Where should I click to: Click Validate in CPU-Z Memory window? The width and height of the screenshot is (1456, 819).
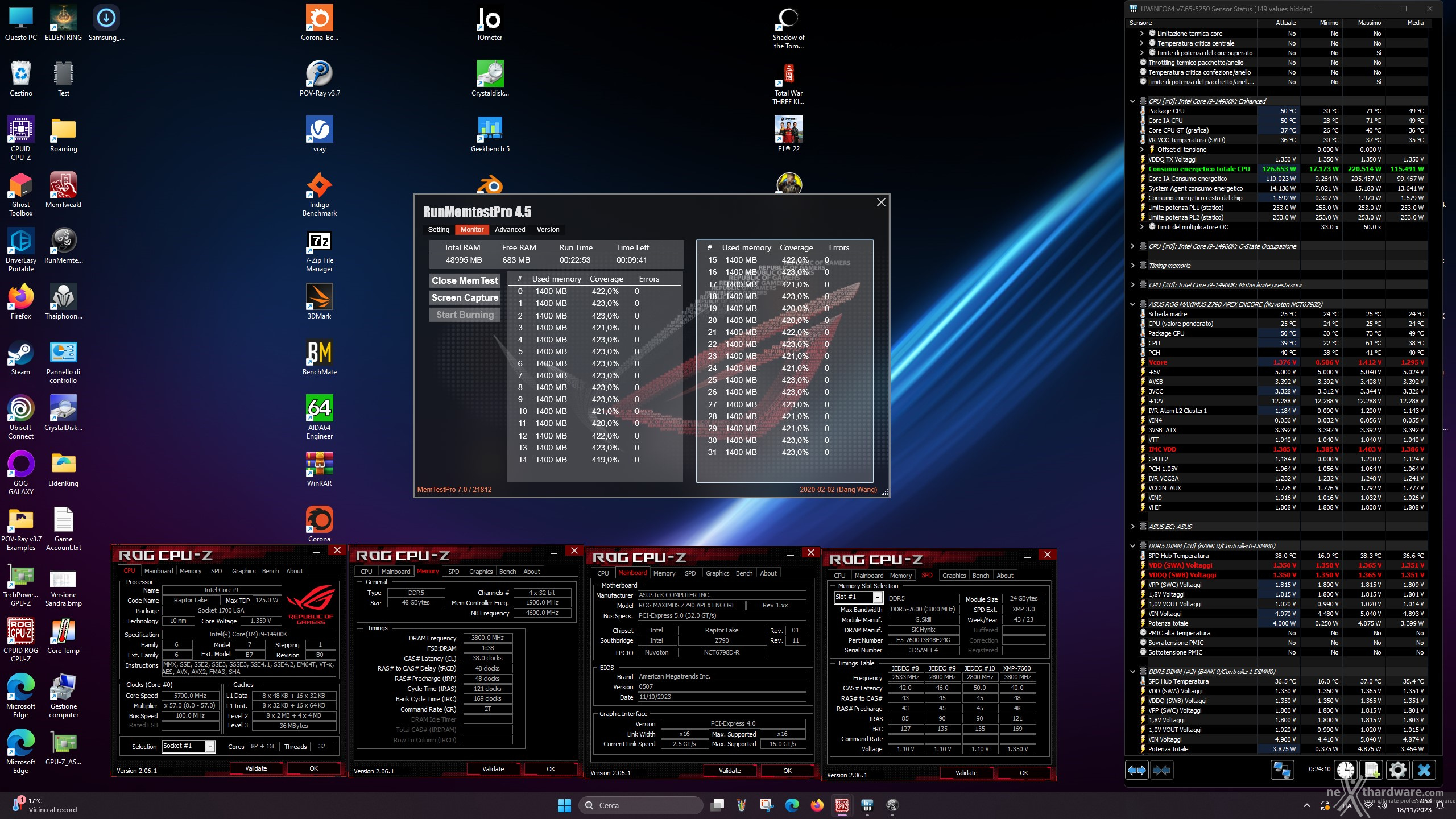493,769
